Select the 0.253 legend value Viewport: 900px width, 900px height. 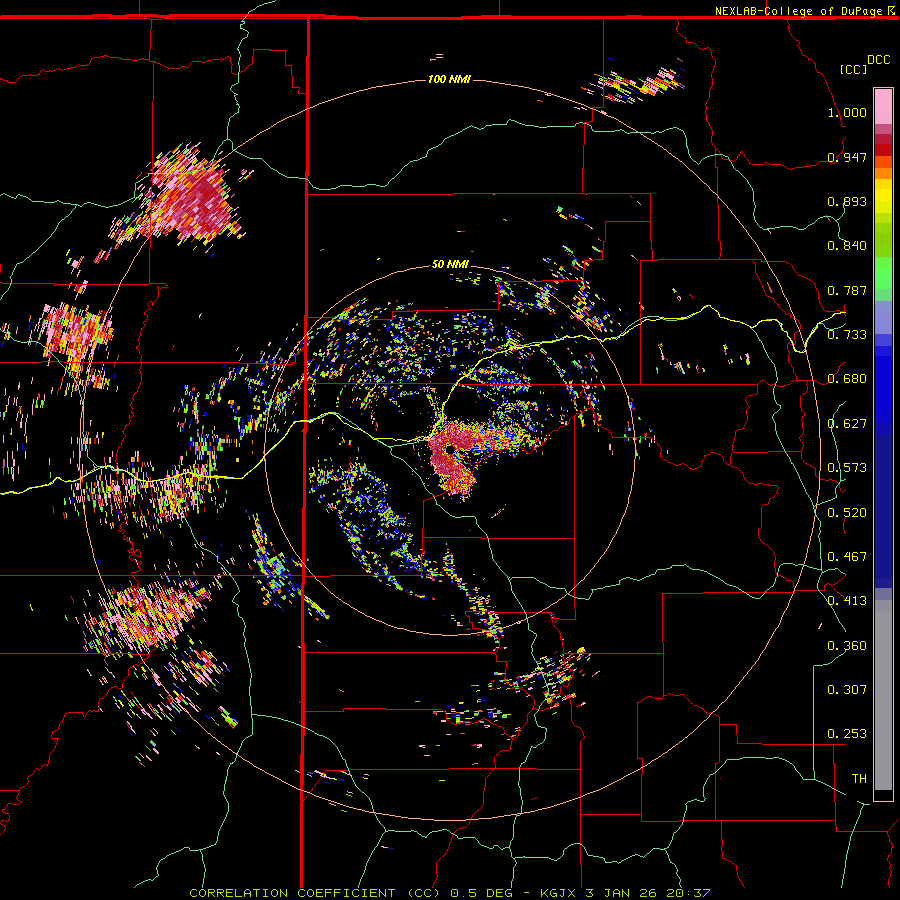point(847,734)
